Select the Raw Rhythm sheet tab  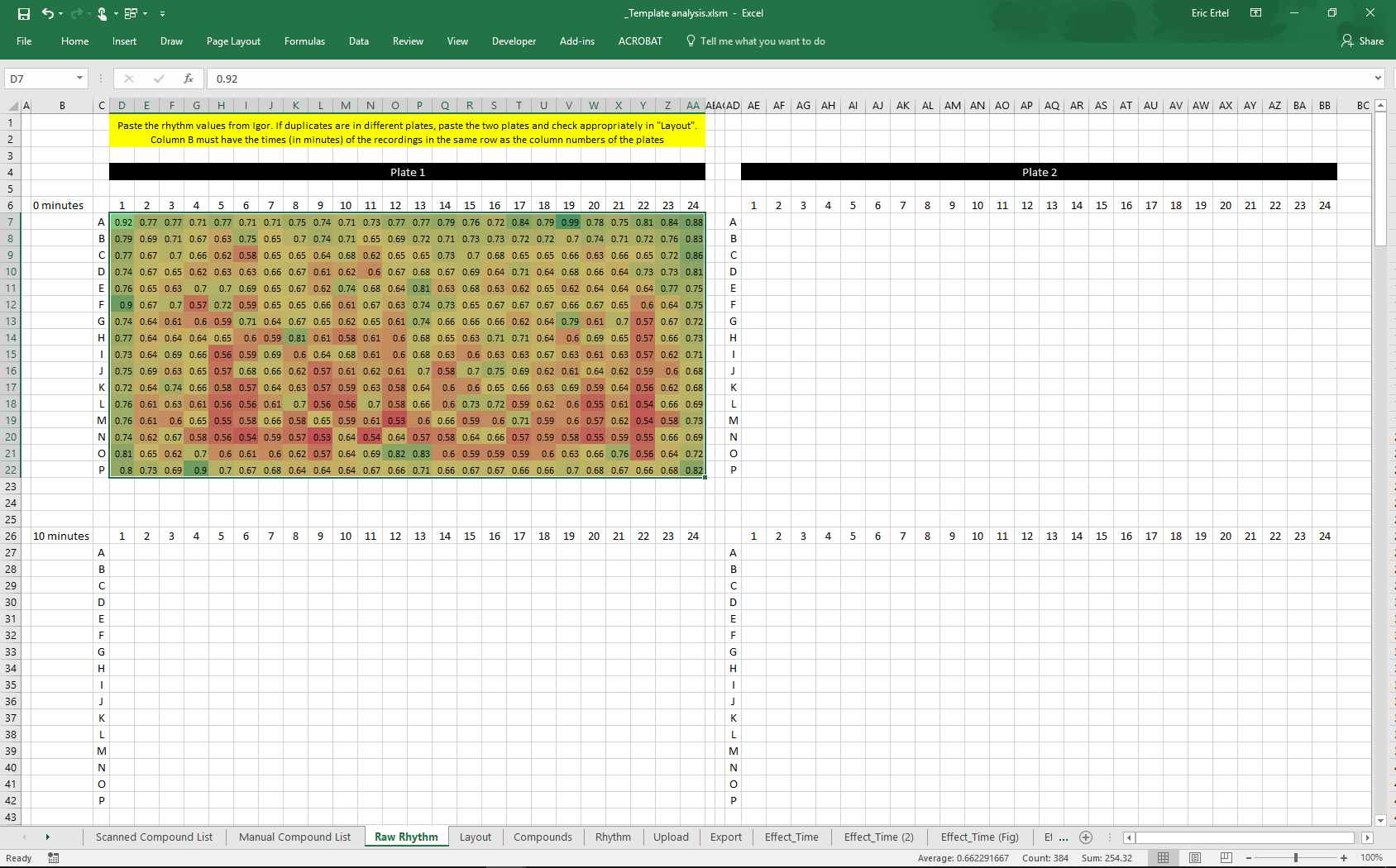[x=406, y=837]
